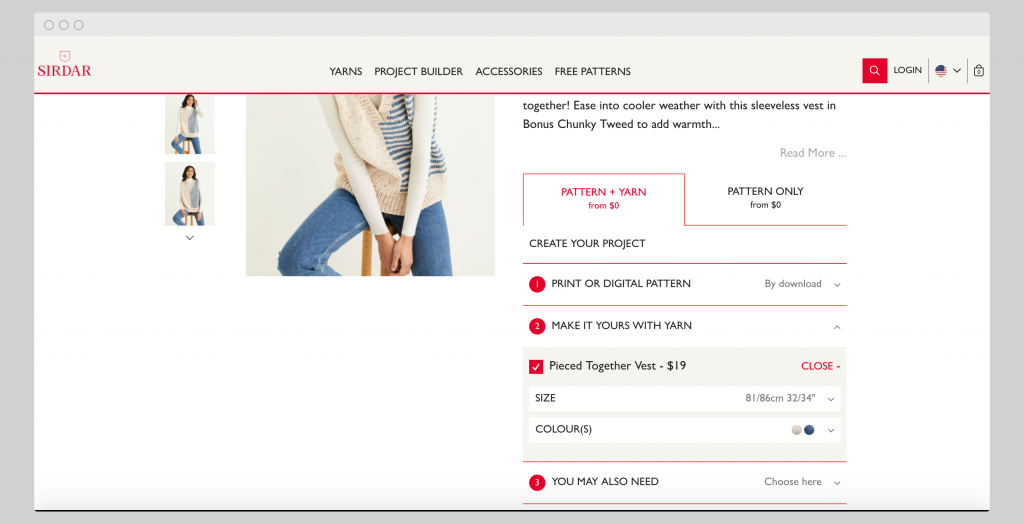Click the 81/86cm 32/34" size value
This screenshot has width=1024, height=524.
pos(780,398)
